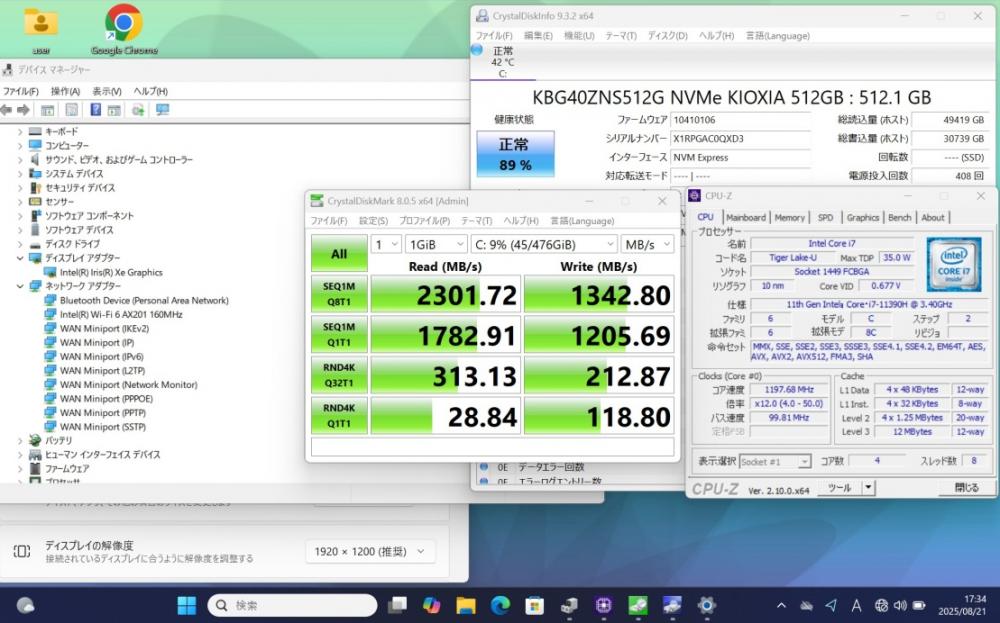Toggle console tree icon in Device Manager toolbar
The width and height of the screenshot is (1000, 623).
click(x=47, y=110)
